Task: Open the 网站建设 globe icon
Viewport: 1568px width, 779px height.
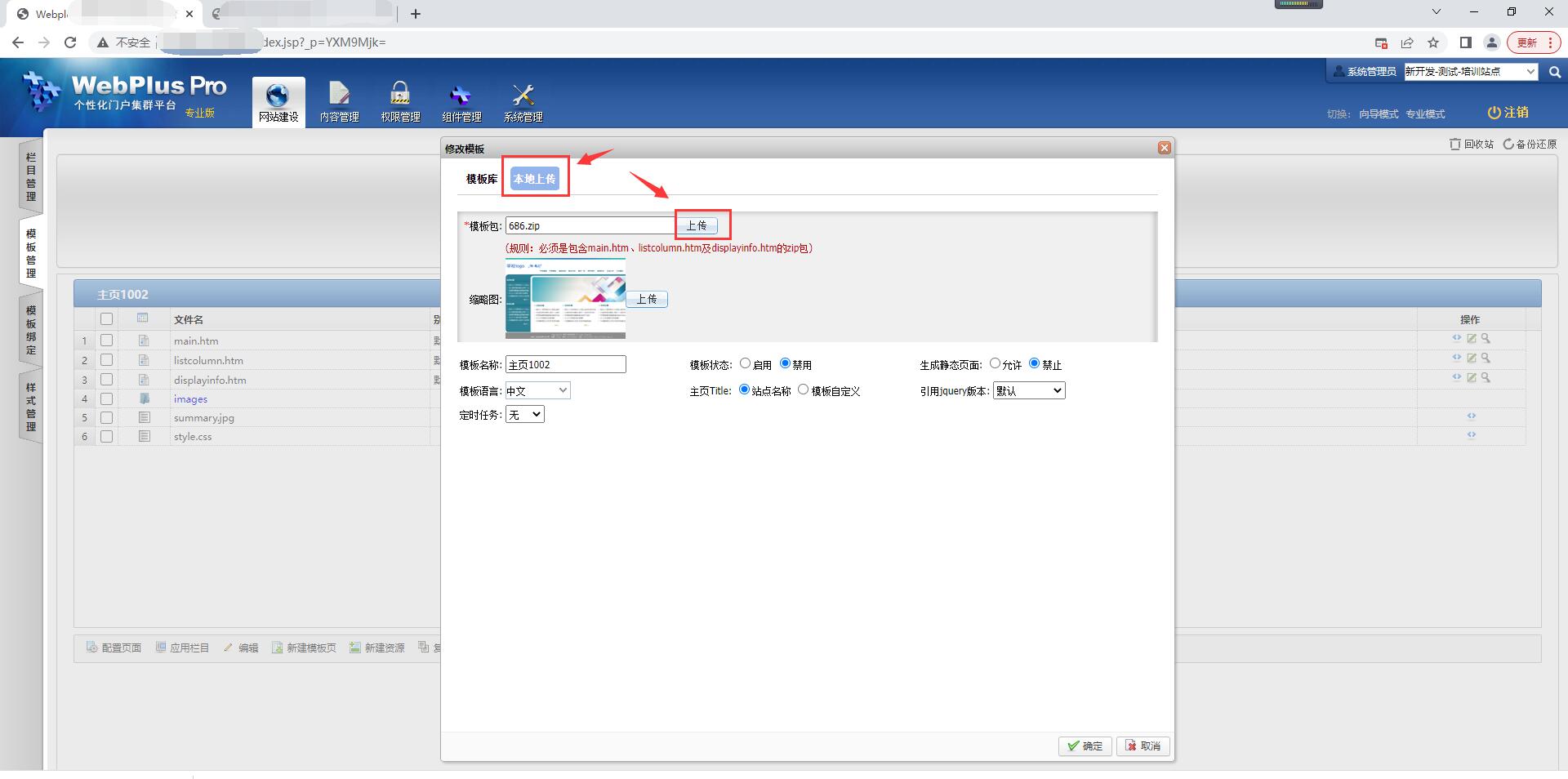Action: (278, 96)
